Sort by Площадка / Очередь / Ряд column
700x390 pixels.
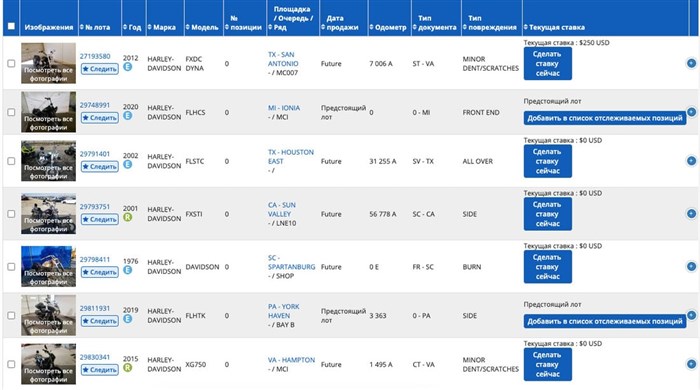point(291,18)
